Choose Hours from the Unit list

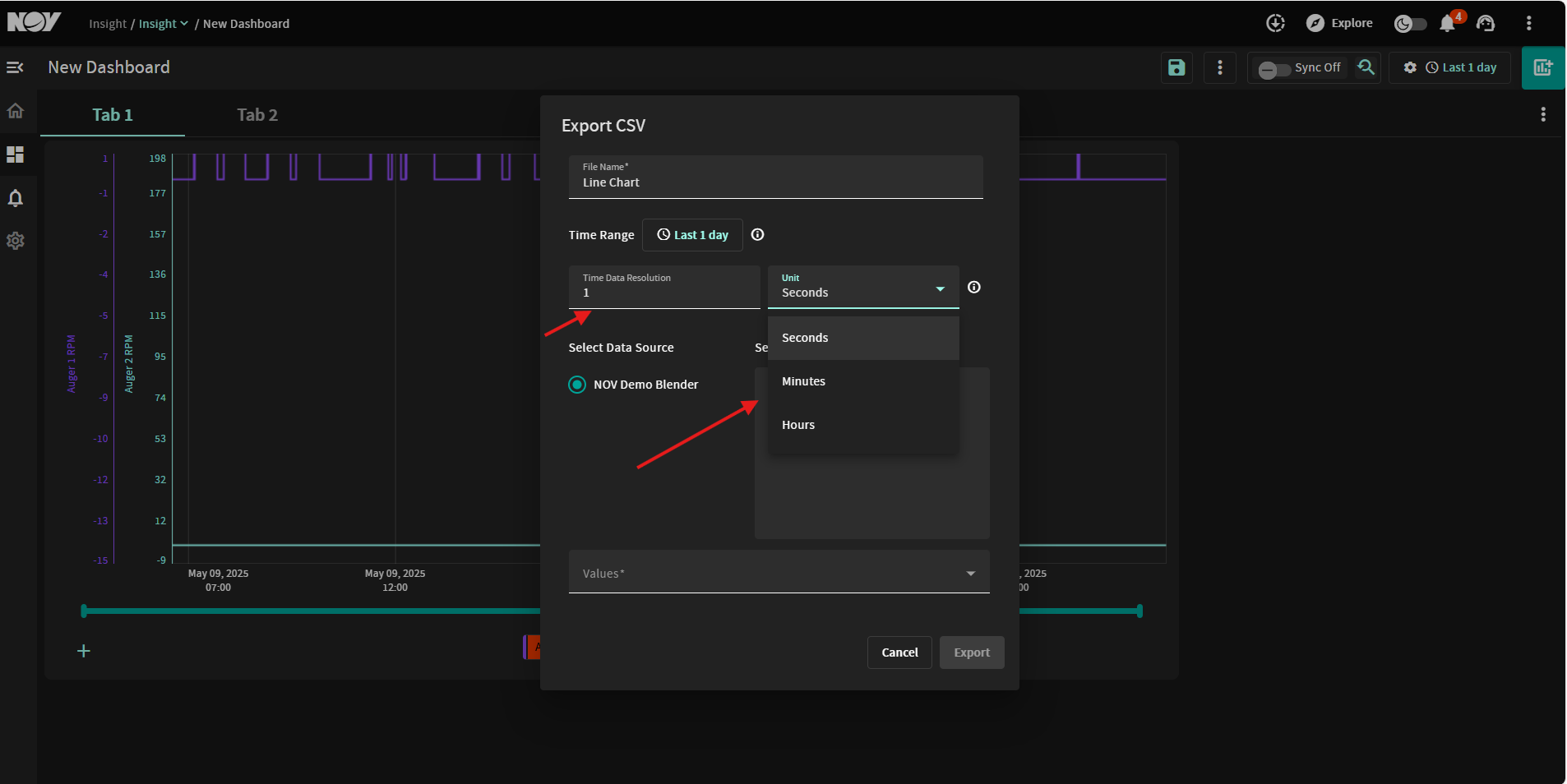coord(863,425)
